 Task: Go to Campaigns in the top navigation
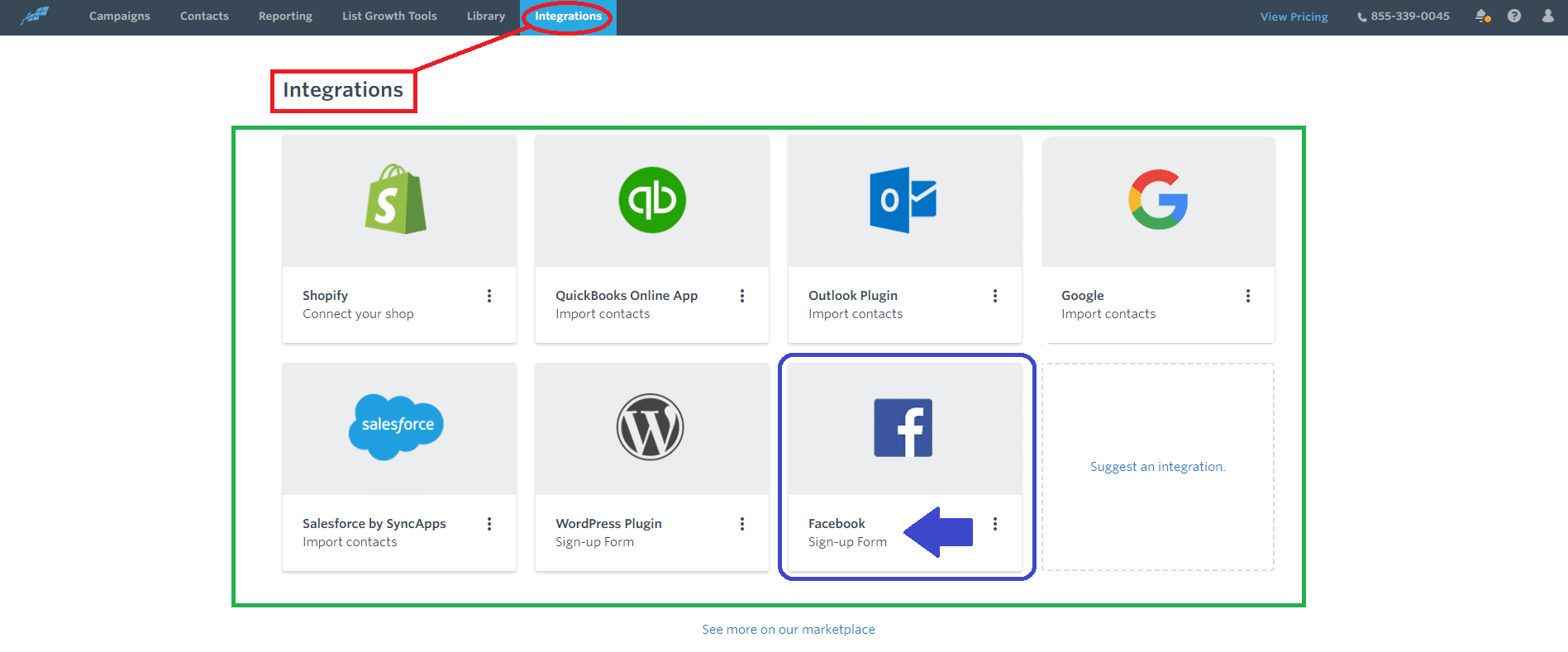[120, 17]
